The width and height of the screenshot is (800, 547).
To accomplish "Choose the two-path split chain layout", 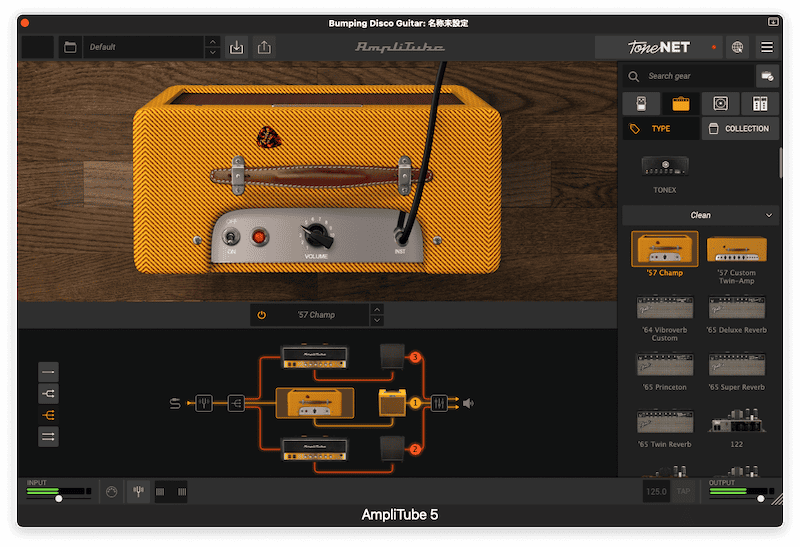I will 48,393.
